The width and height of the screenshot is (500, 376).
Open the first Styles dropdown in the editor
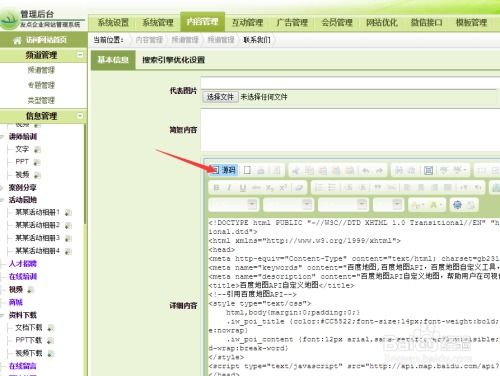(233, 205)
